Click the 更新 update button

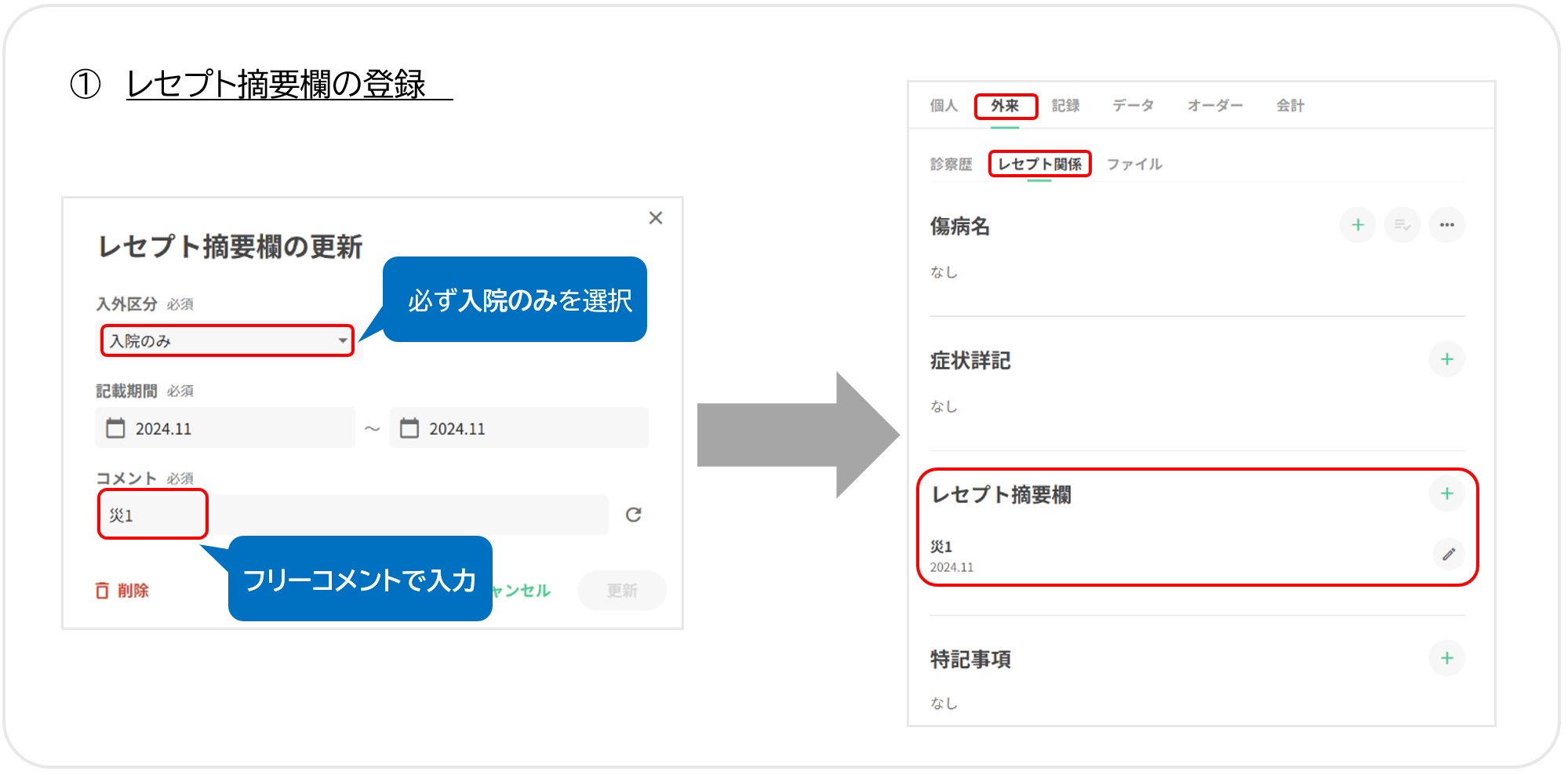coord(622,591)
